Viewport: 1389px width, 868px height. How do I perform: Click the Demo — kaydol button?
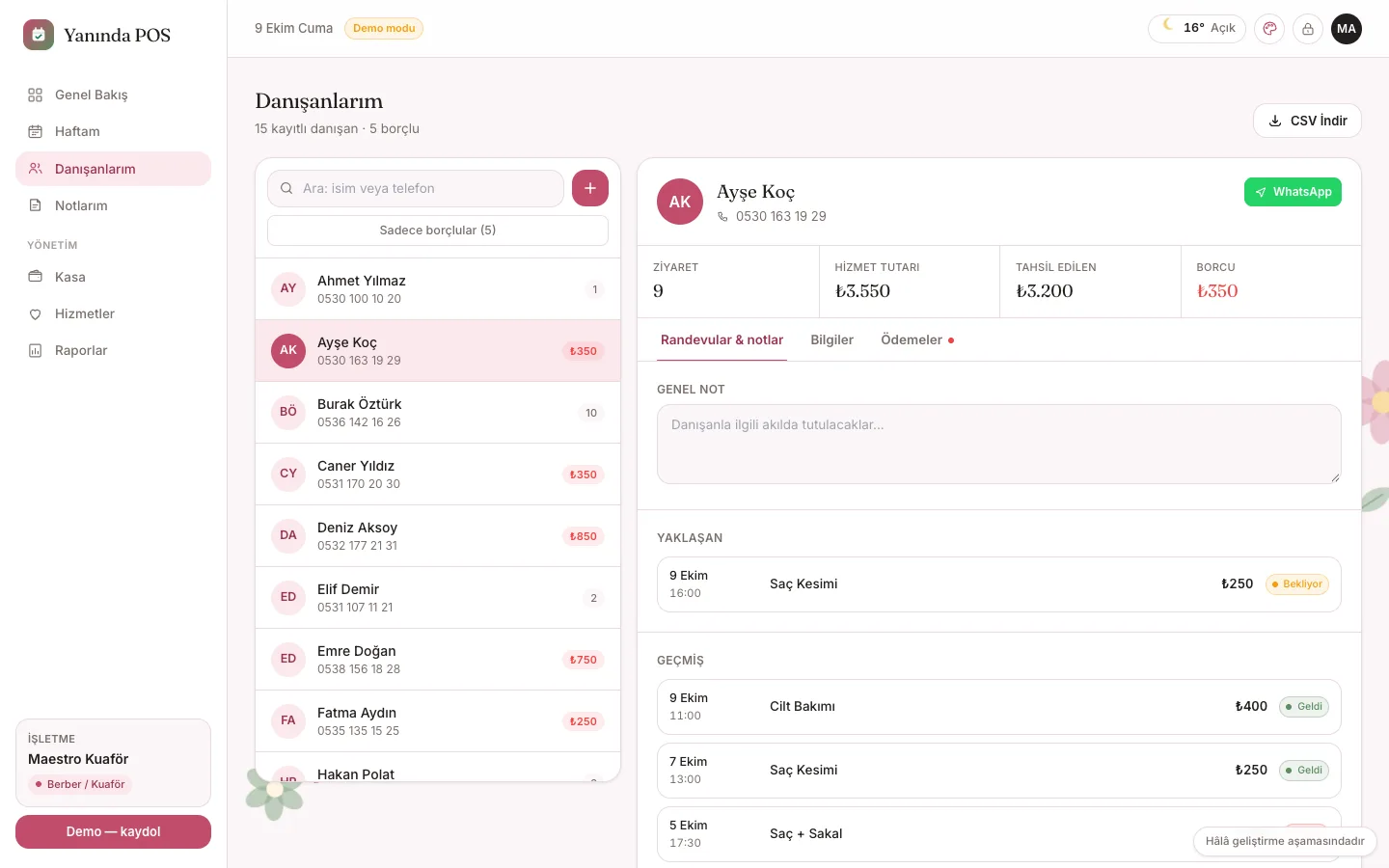(113, 831)
